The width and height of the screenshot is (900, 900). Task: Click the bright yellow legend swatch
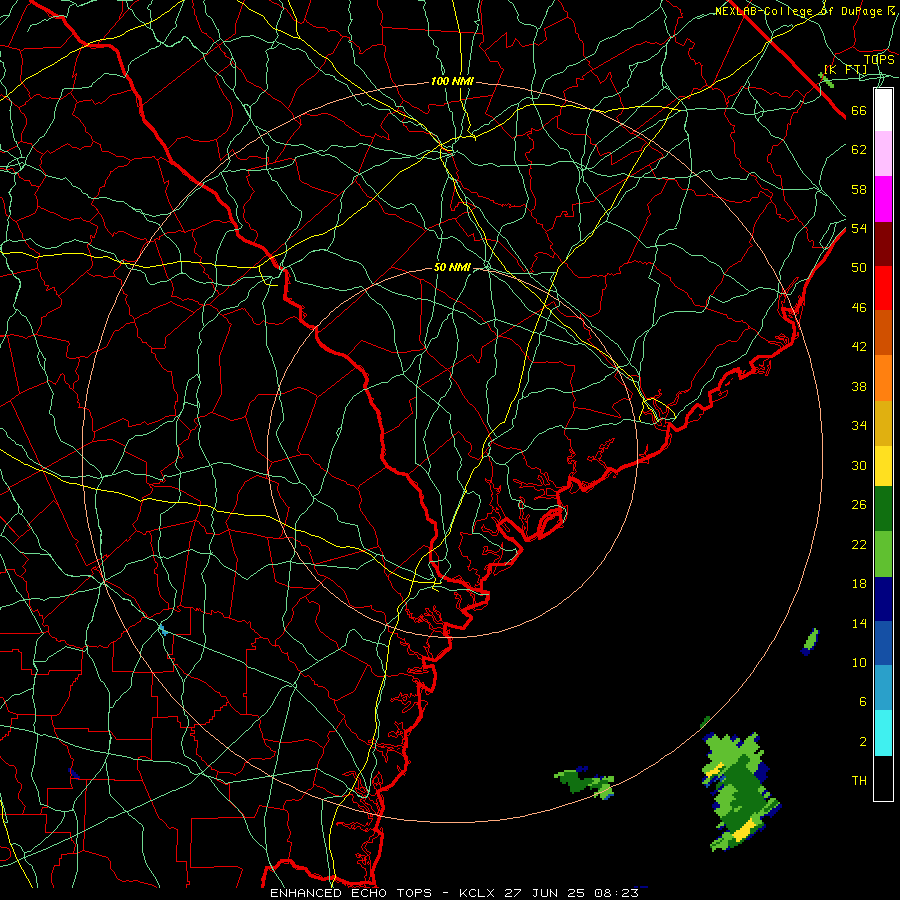click(x=883, y=465)
